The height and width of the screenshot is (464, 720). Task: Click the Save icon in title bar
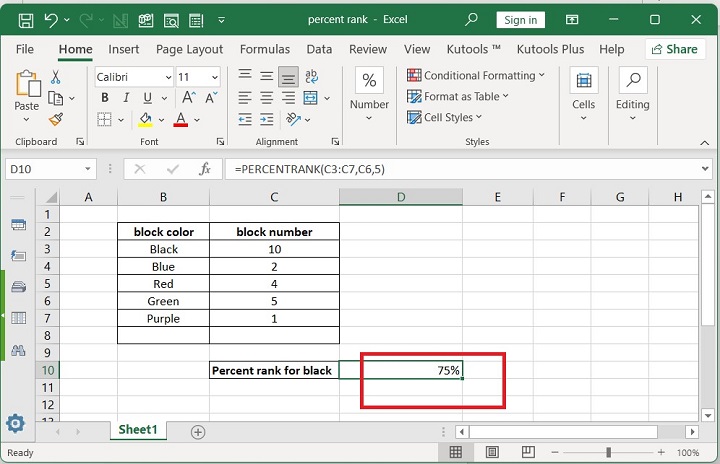pyautogui.click(x=25, y=19)
